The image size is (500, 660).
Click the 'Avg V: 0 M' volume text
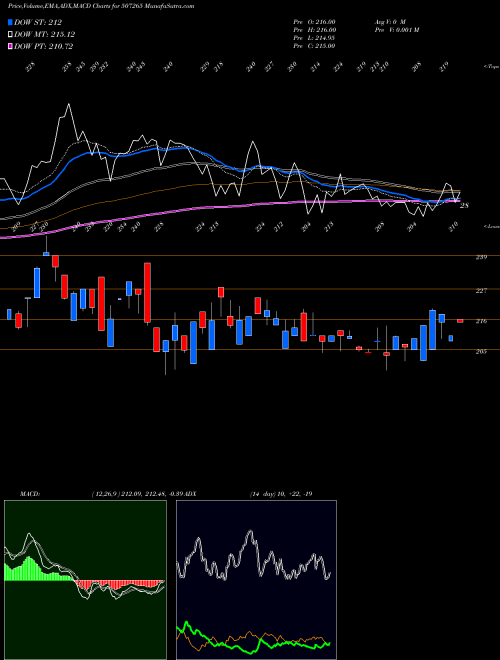coord(389,22)
